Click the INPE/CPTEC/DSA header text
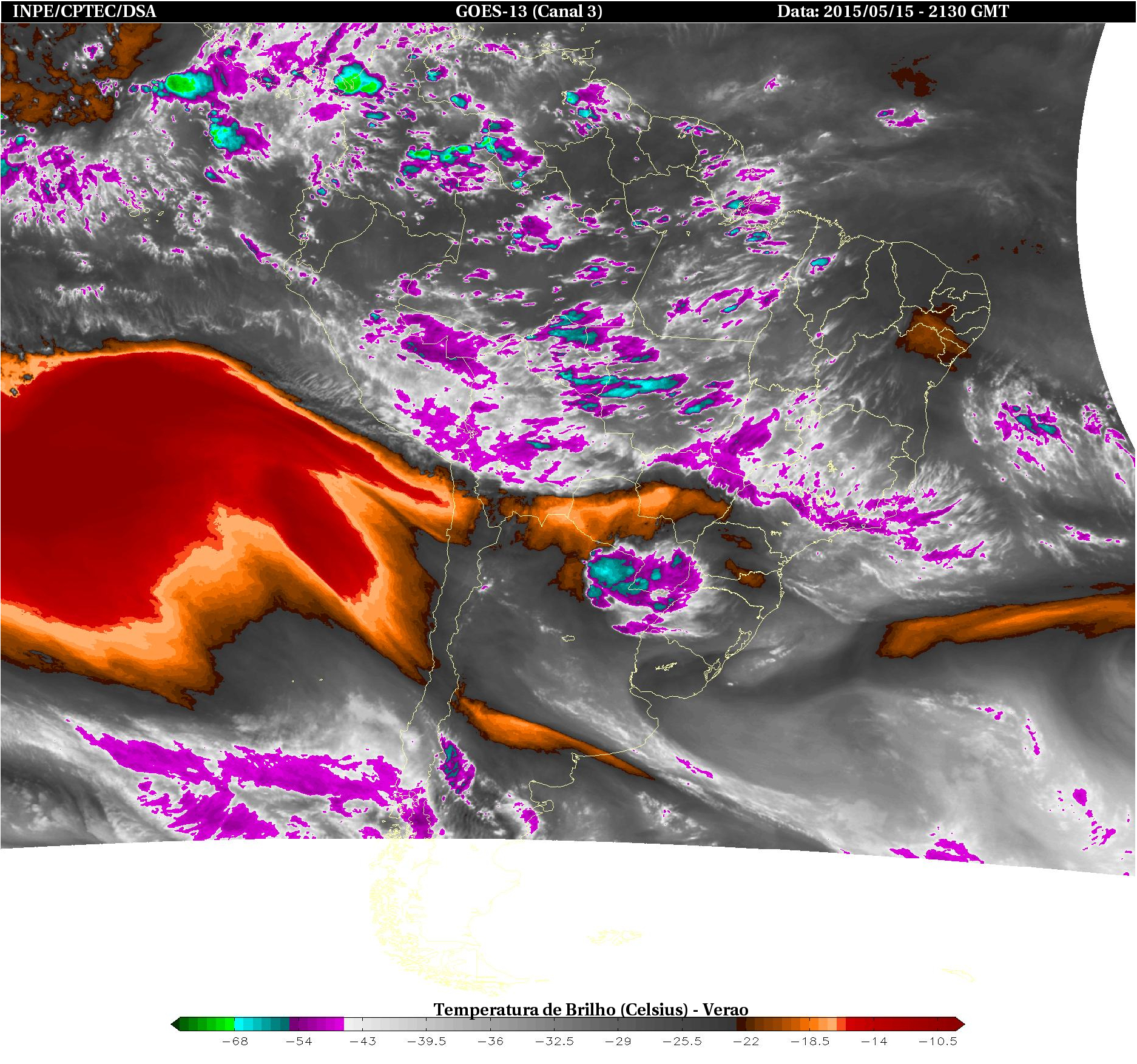This screenshot has width=1137, height=1064. [x=84, y=12]
